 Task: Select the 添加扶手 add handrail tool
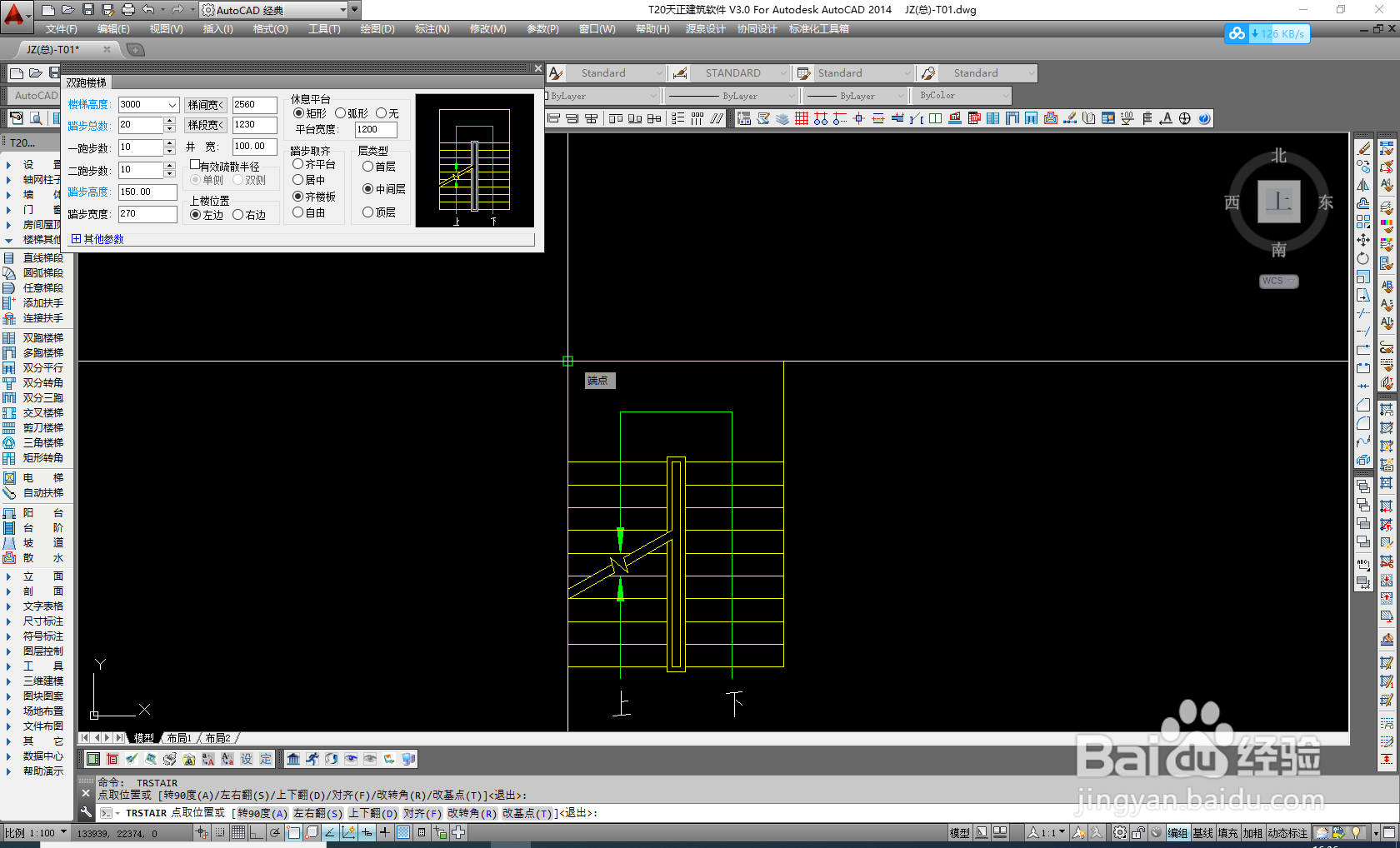pyautogui.click(x=33, y=303)
